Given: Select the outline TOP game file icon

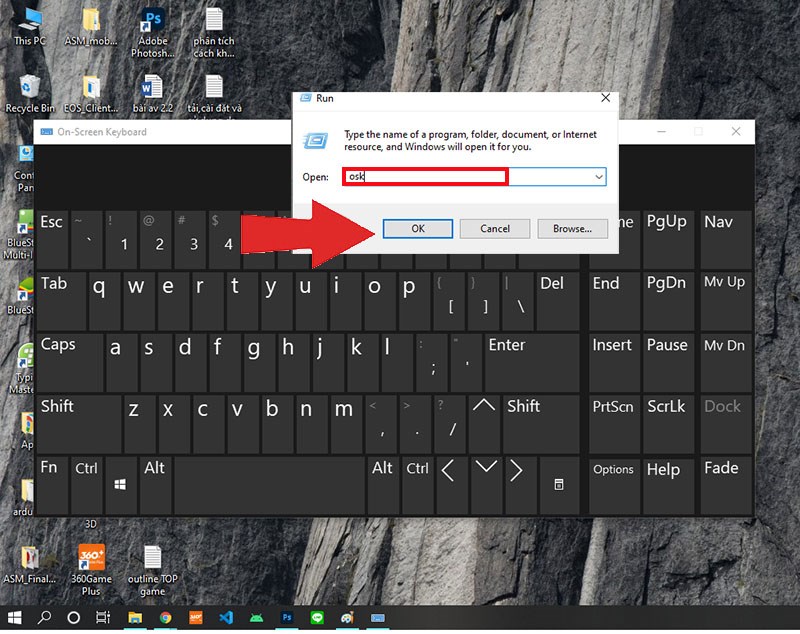Looking at the screenshot, I should tap(153, 571).
